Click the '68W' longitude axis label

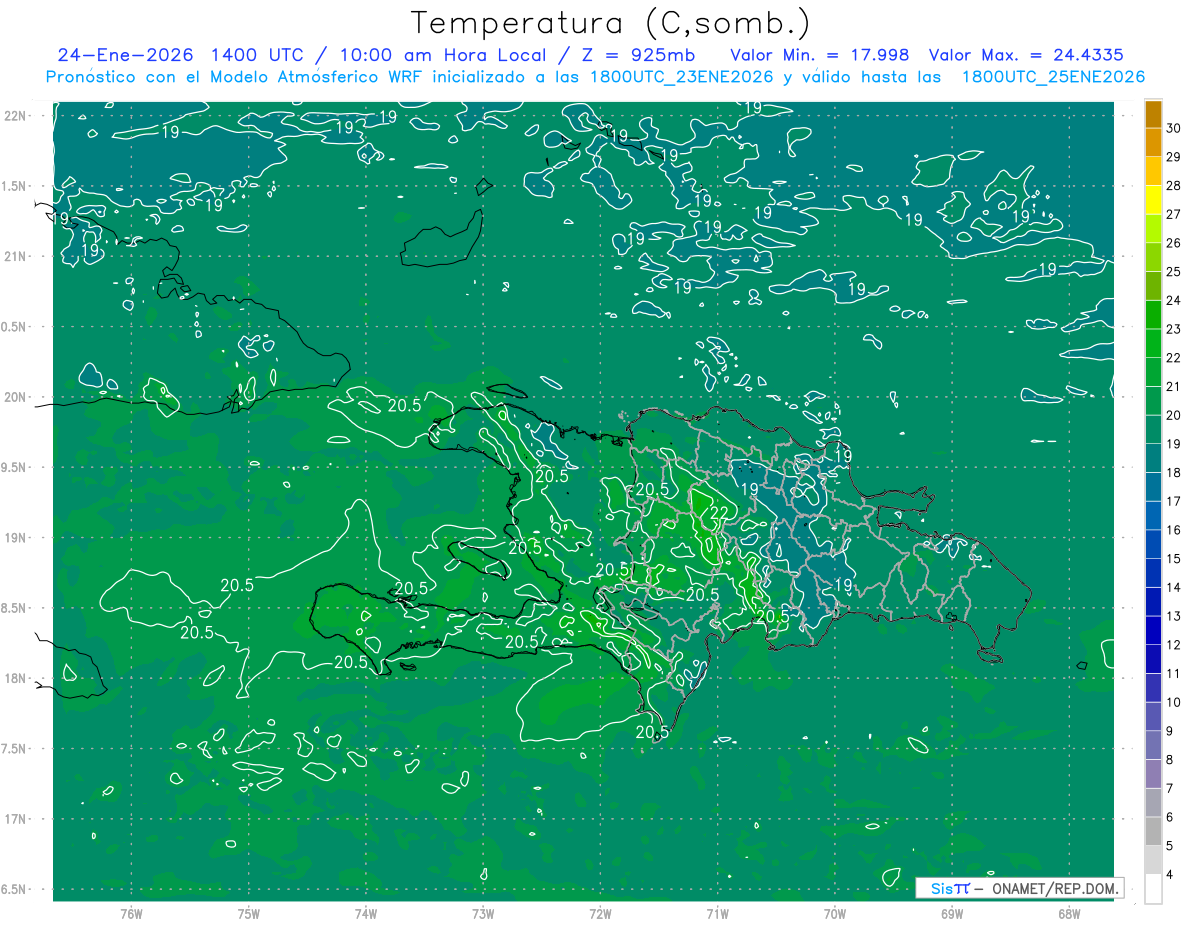(x=1069, y=914)
